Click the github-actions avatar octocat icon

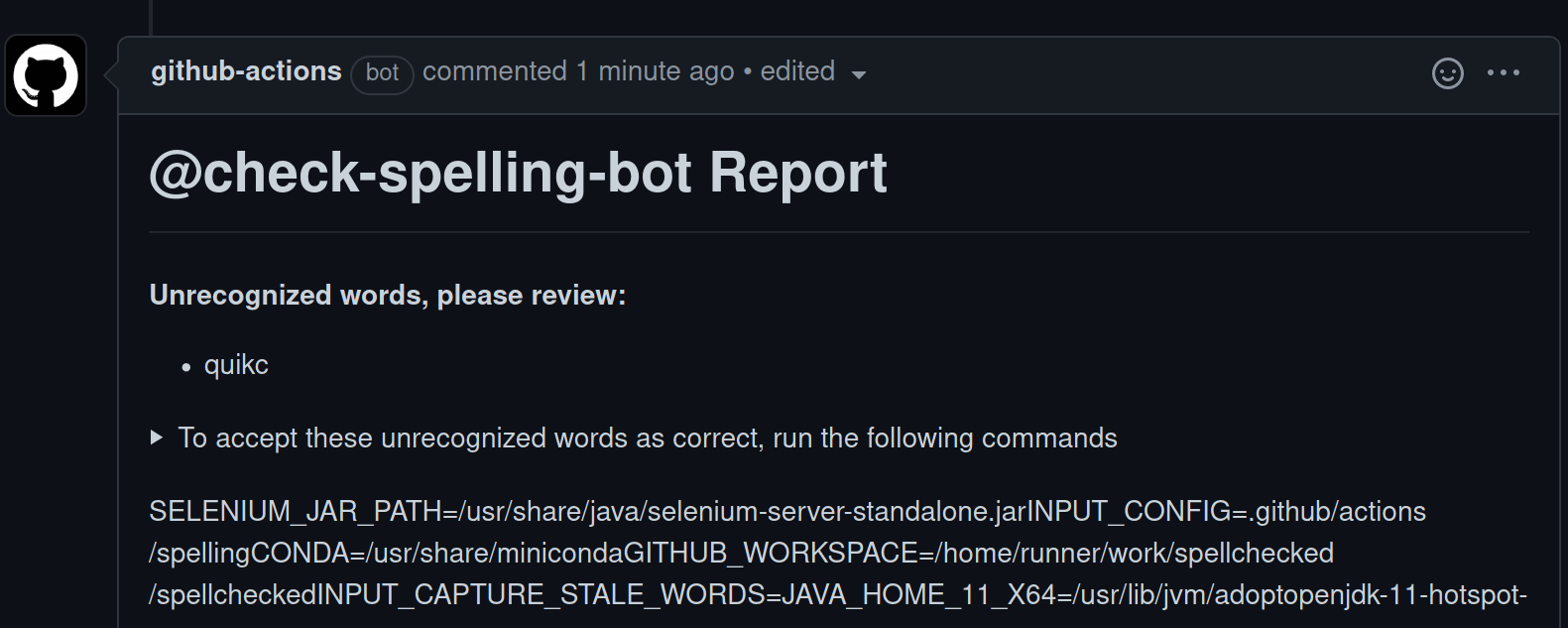click(46, 75)
